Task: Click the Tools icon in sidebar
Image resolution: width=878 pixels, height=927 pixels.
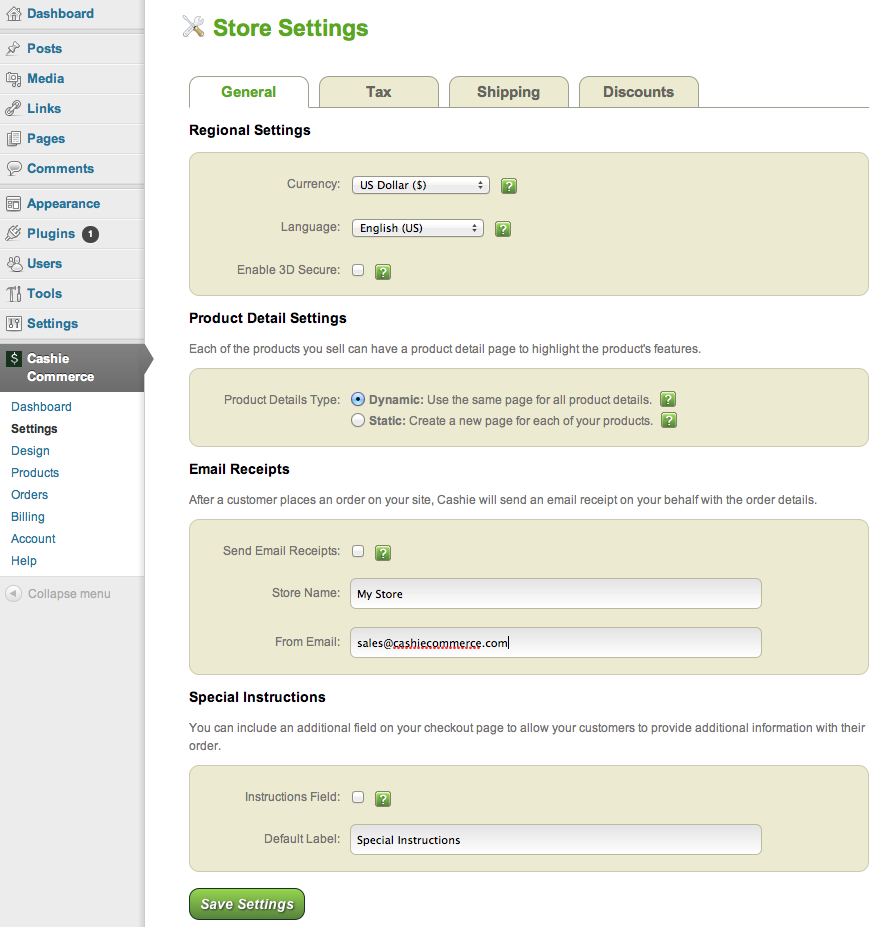Action: click(14, 294)
